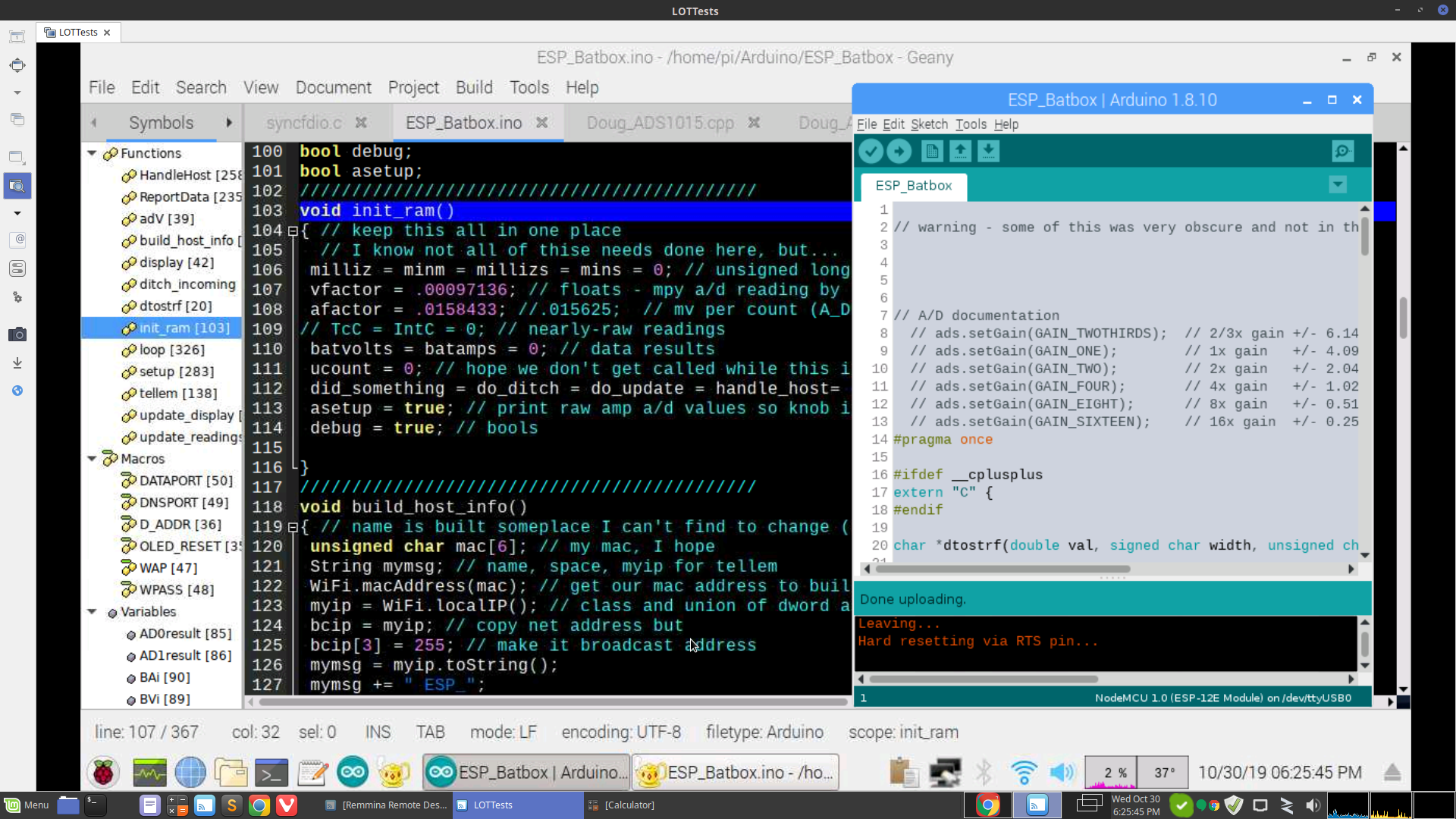The height and width of the screenshot is (819, 1456).
Task: Open Remmina switch tab pages icon
Action: 17,119
